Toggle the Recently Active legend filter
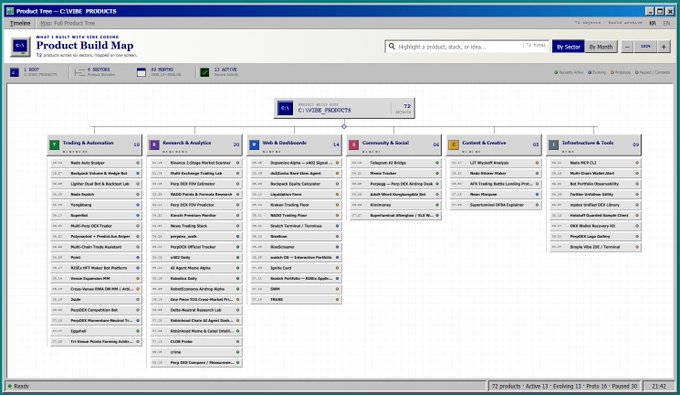The height and width of the screenshot is (395, 680). [569, 72]
